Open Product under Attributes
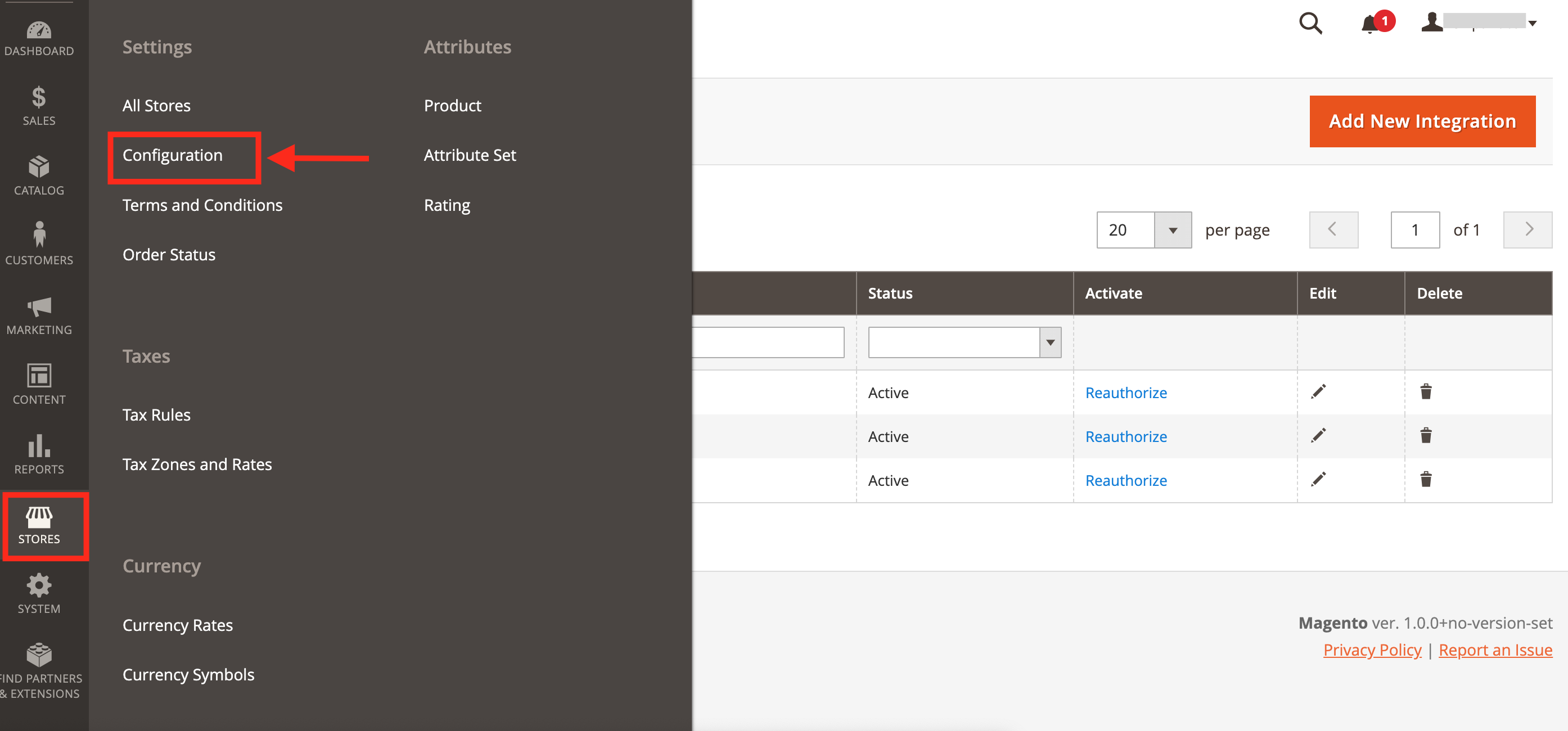The height and width of the screenshot is (731, 1568). click(452, 105)
